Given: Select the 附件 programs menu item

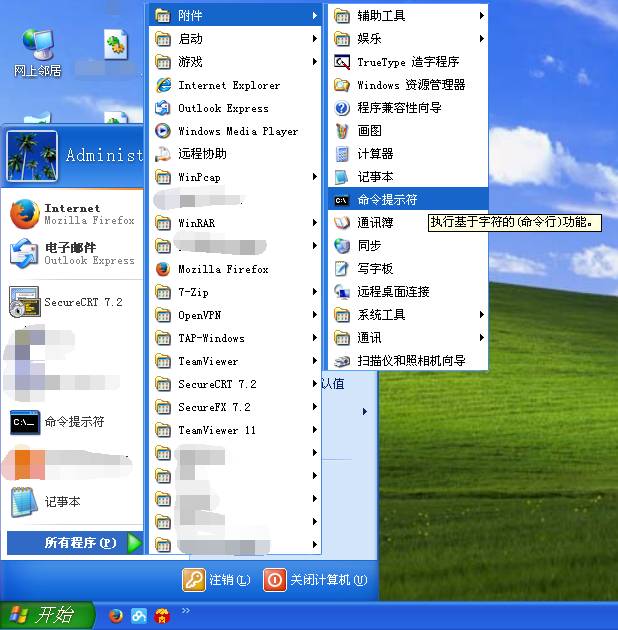Looking at the screenshot, I should pos(235,16).
